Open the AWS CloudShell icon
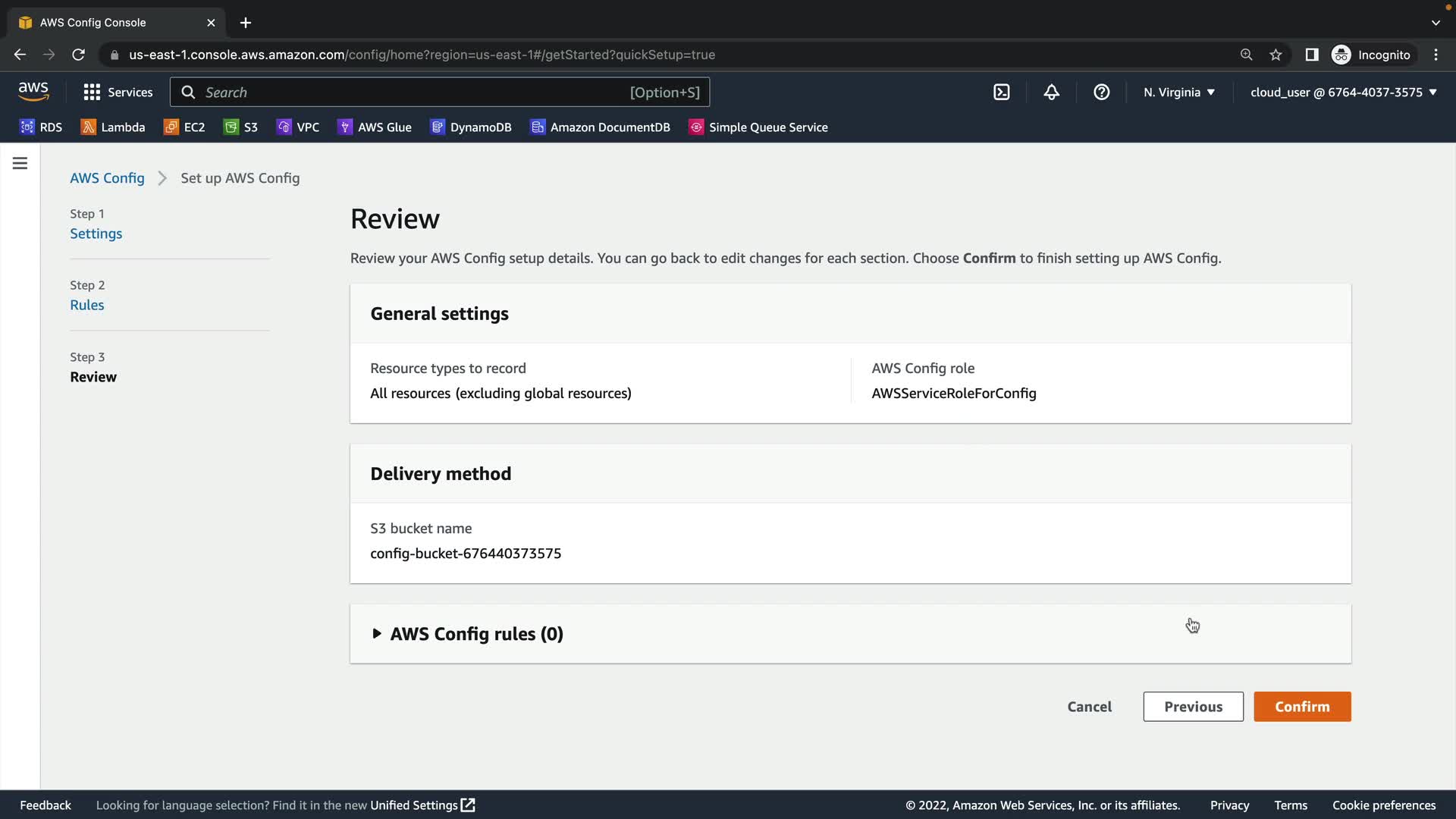Image resolution: width=1456 pixels, height=819 pixels. pos(1001,93)
